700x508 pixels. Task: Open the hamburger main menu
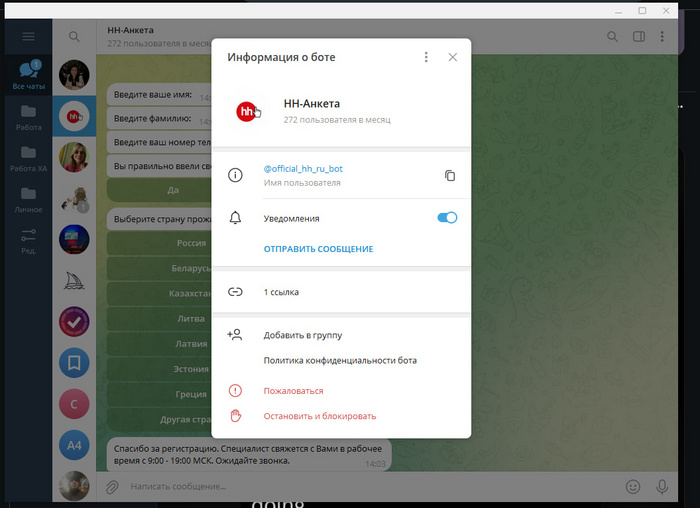pyautogui.click(x=28, y=36)
